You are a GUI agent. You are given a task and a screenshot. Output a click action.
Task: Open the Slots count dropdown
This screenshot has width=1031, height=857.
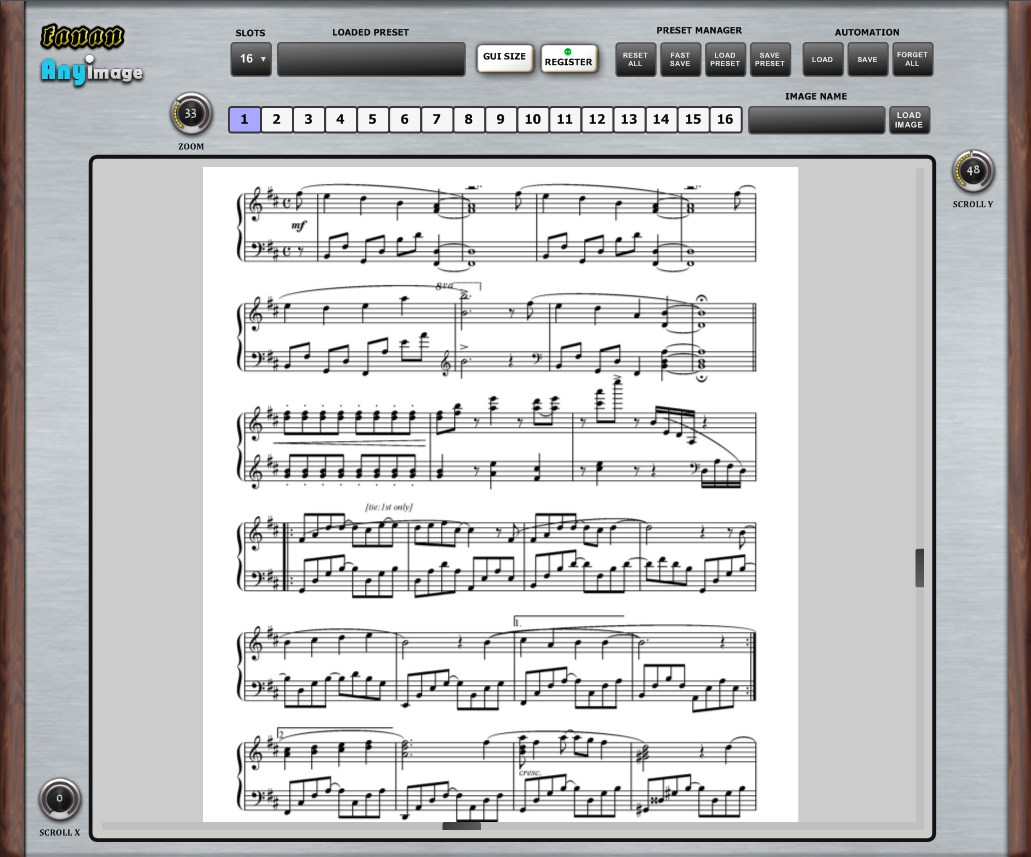(x=251, y=59)
